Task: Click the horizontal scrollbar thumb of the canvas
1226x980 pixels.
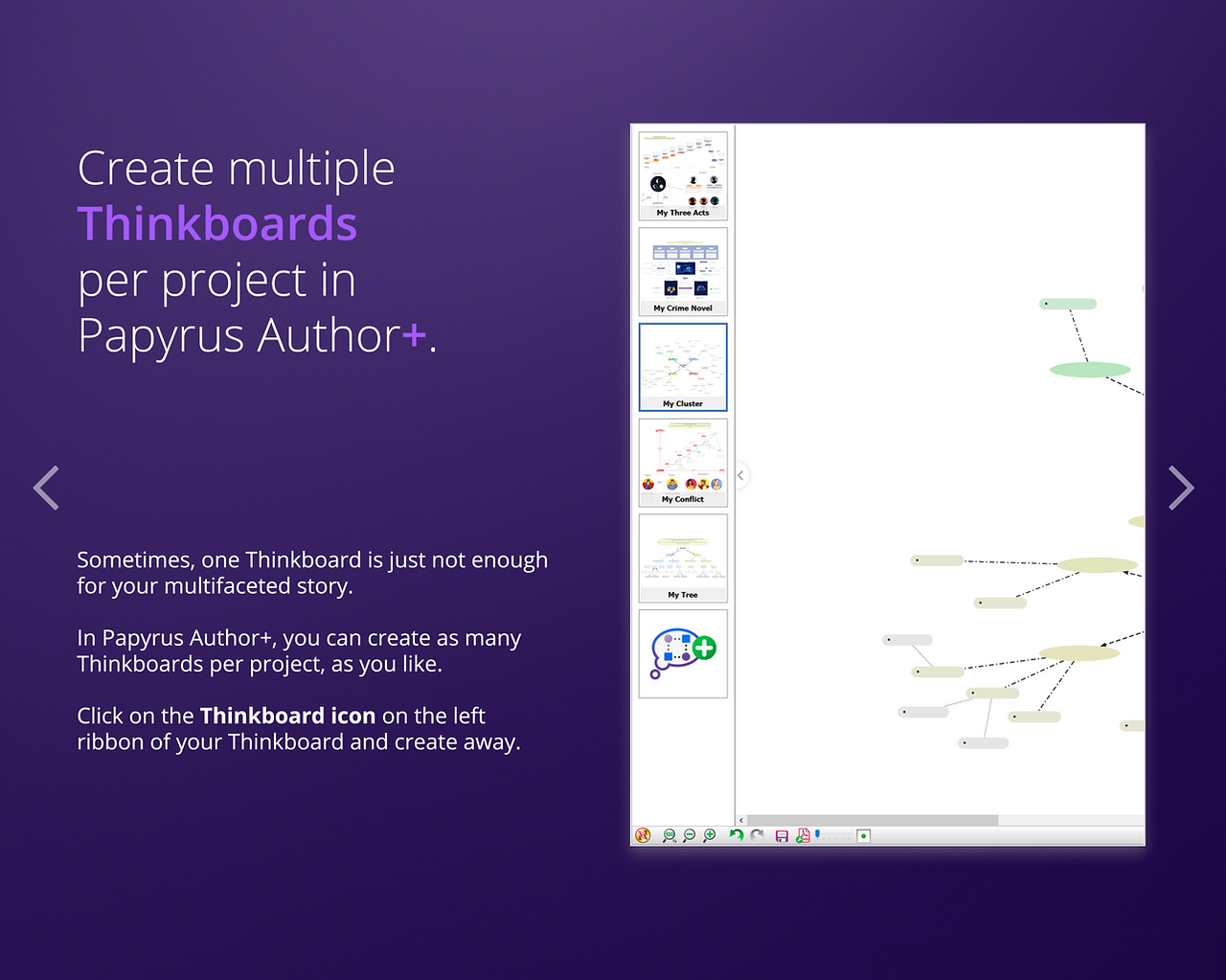Action: pyautogui.click(x=873, y=820)
